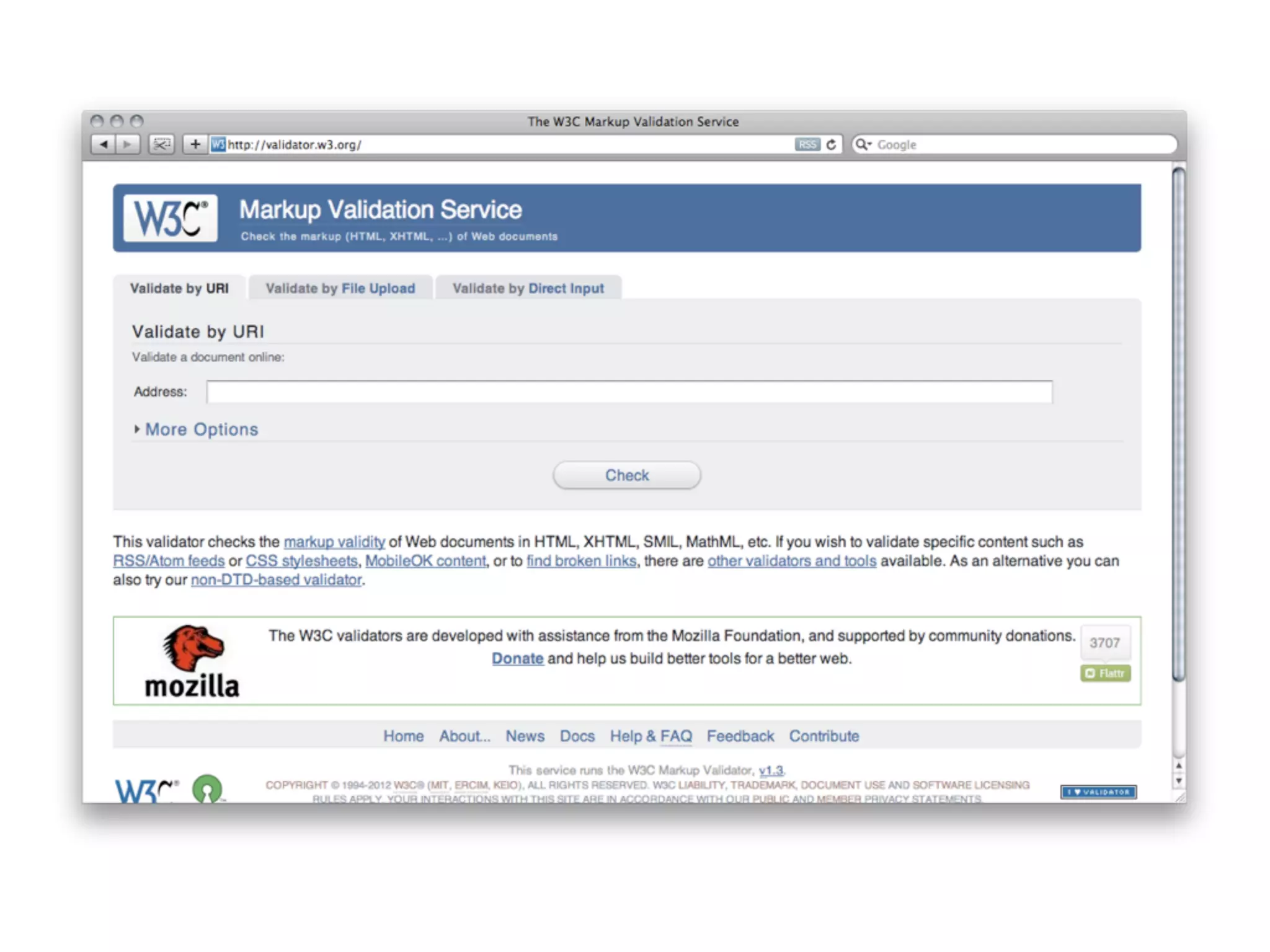Click the vertical page scrollbar
The height and width of the screenshot is (952, 1270).
pyautogui.click(x=1178, y=421)
